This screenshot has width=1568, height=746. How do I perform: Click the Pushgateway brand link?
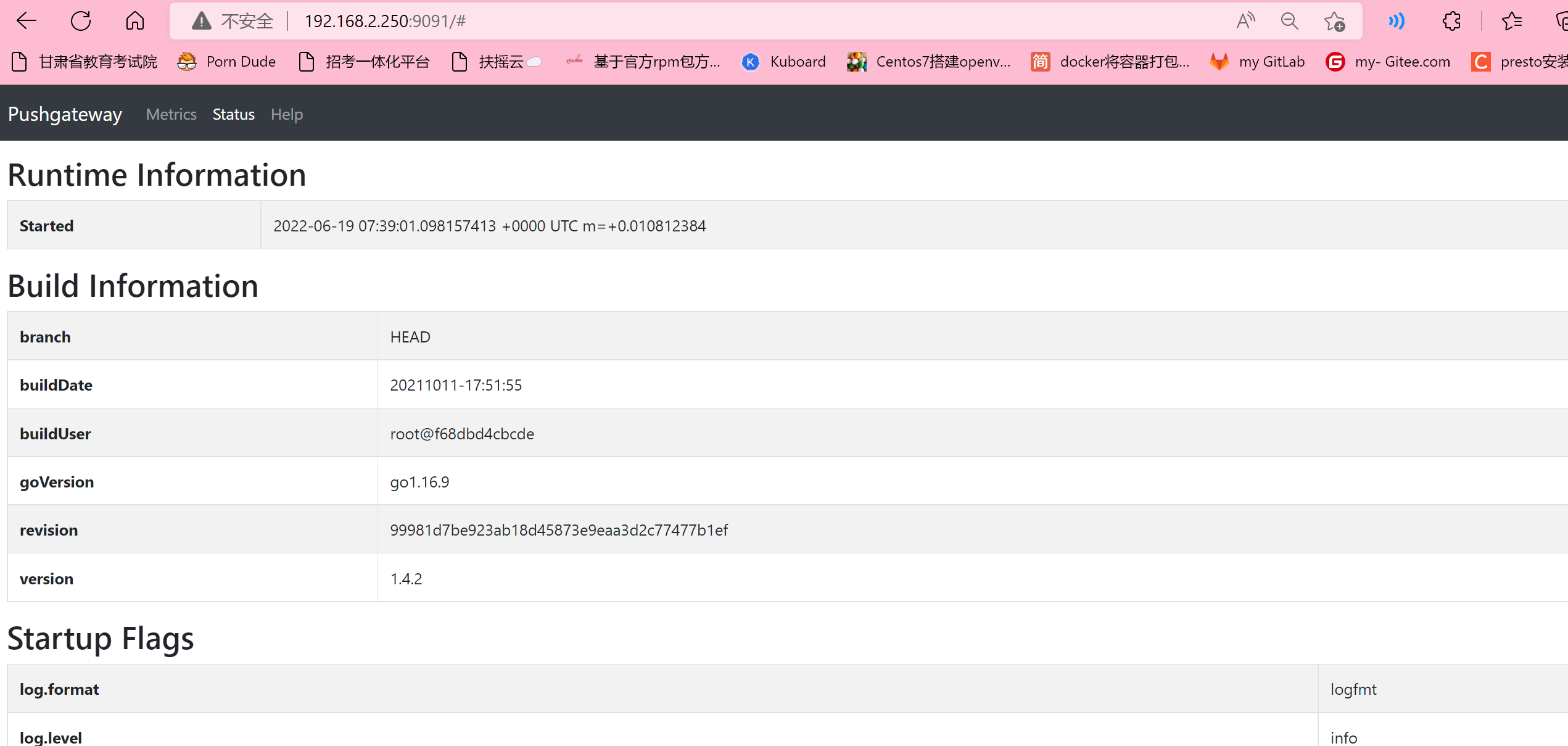[x=65, y=114]
